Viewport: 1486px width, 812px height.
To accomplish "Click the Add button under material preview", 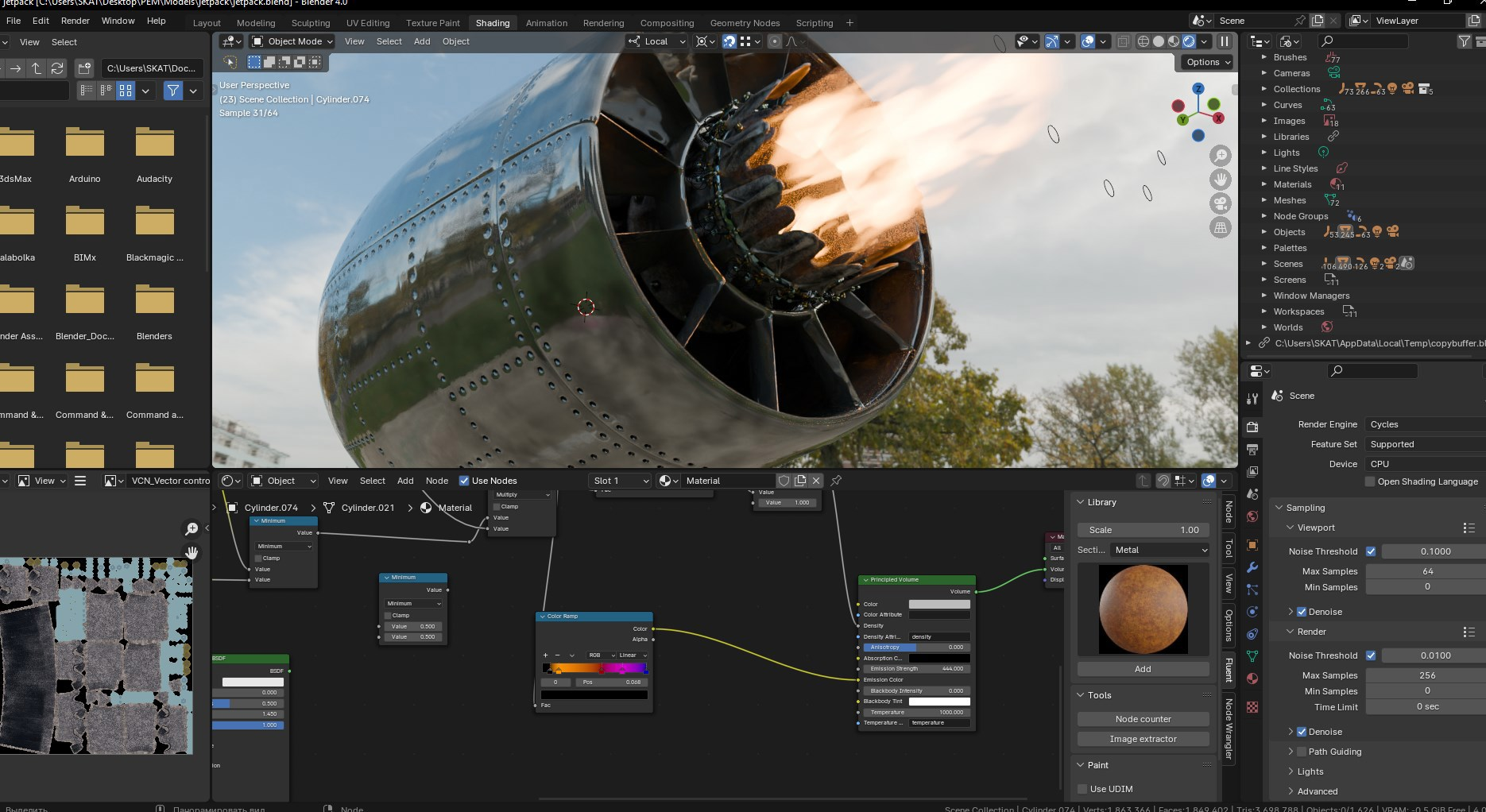I will (1143, 669).
